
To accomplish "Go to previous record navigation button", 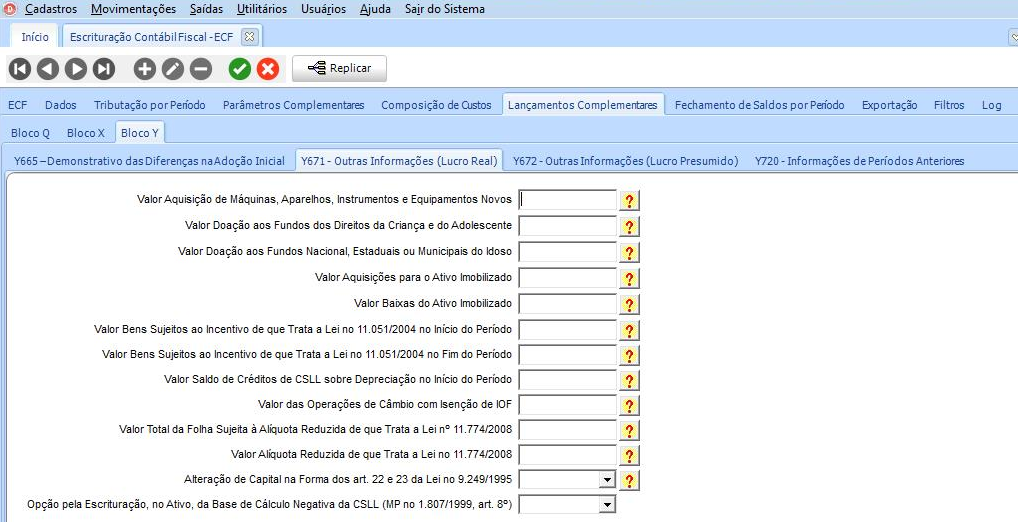I will pos(48,68).
